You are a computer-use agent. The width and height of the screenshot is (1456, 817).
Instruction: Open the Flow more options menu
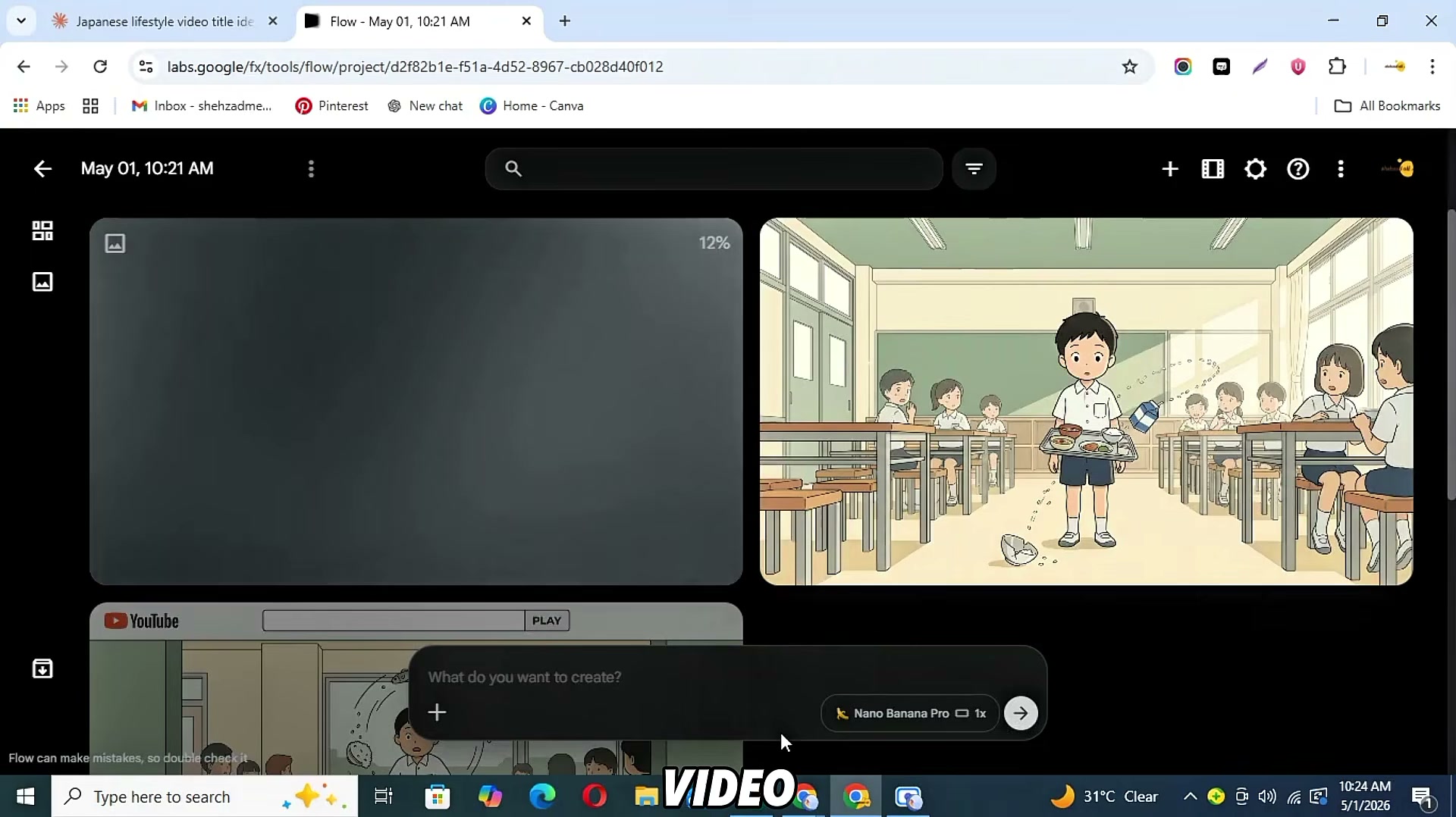tap(1341, 168)
